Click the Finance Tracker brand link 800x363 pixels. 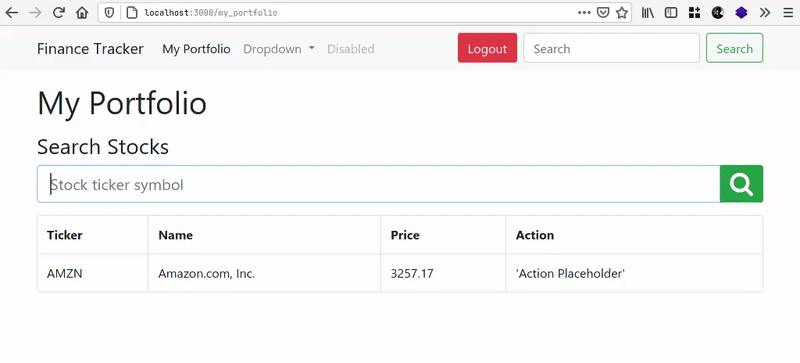[90, 49]
